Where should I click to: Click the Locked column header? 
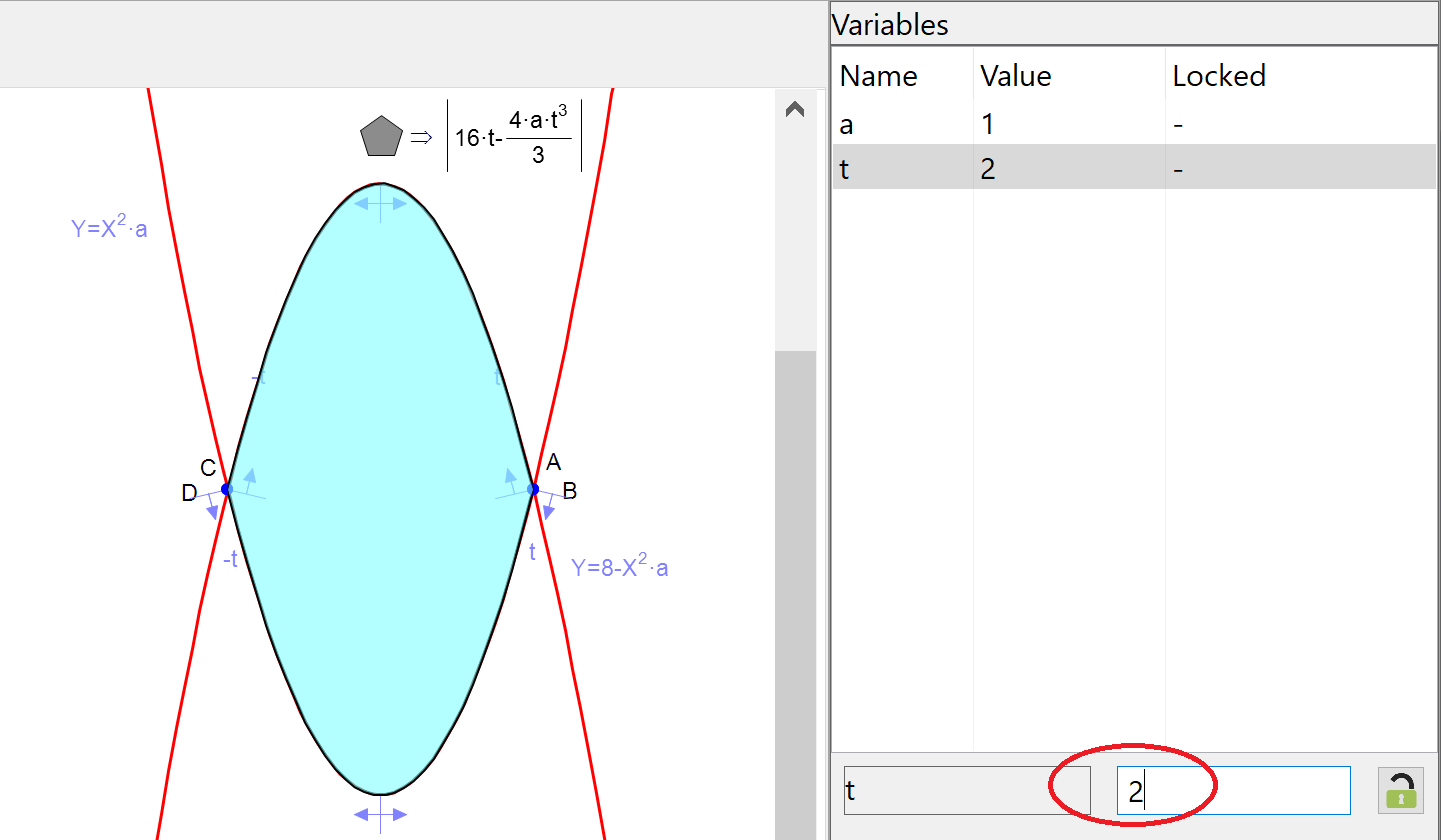1219,76
